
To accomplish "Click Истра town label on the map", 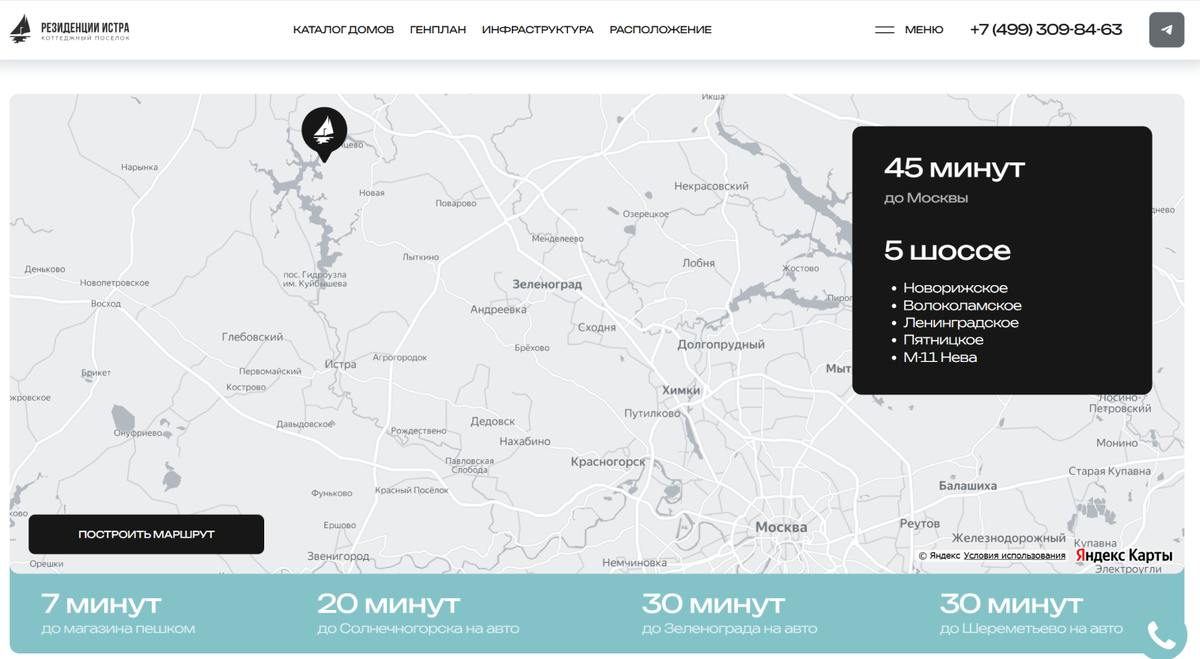I will coord(340,364).
